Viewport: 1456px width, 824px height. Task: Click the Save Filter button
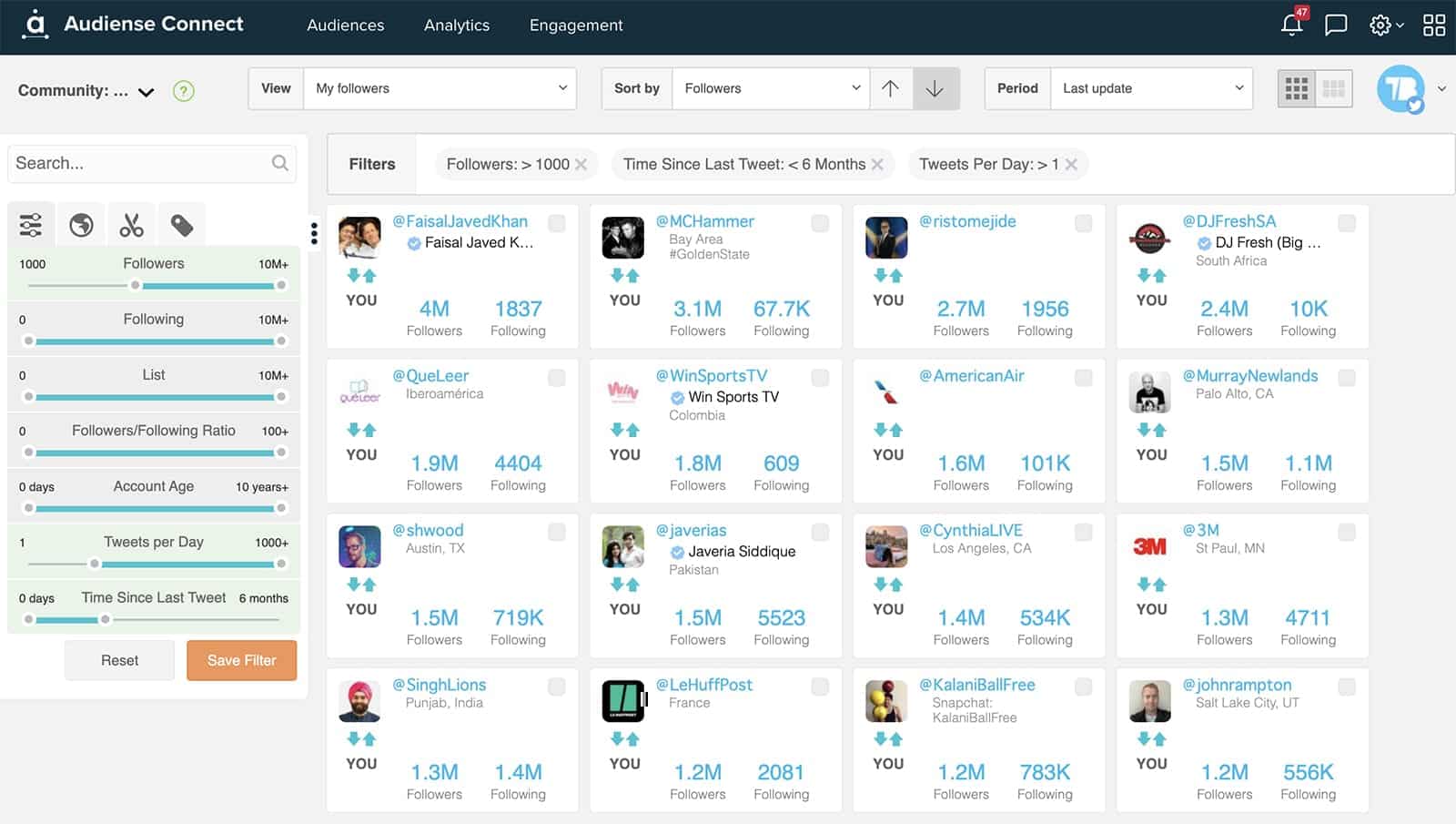(241, 660)
